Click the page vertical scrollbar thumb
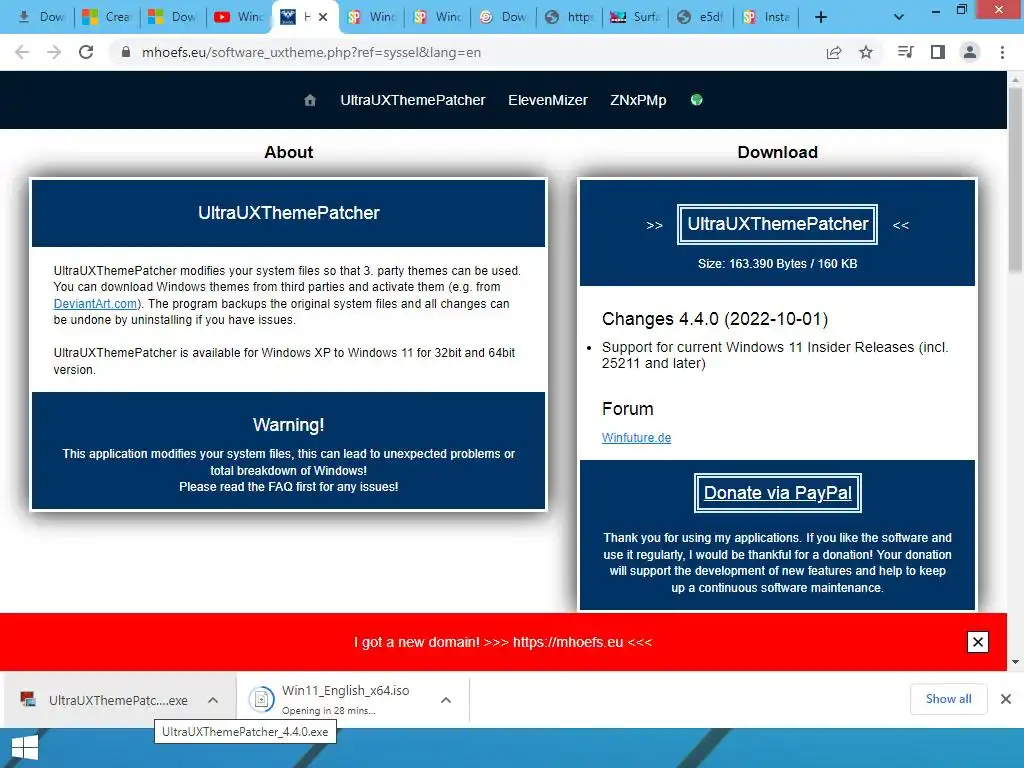 [1015, 180]
